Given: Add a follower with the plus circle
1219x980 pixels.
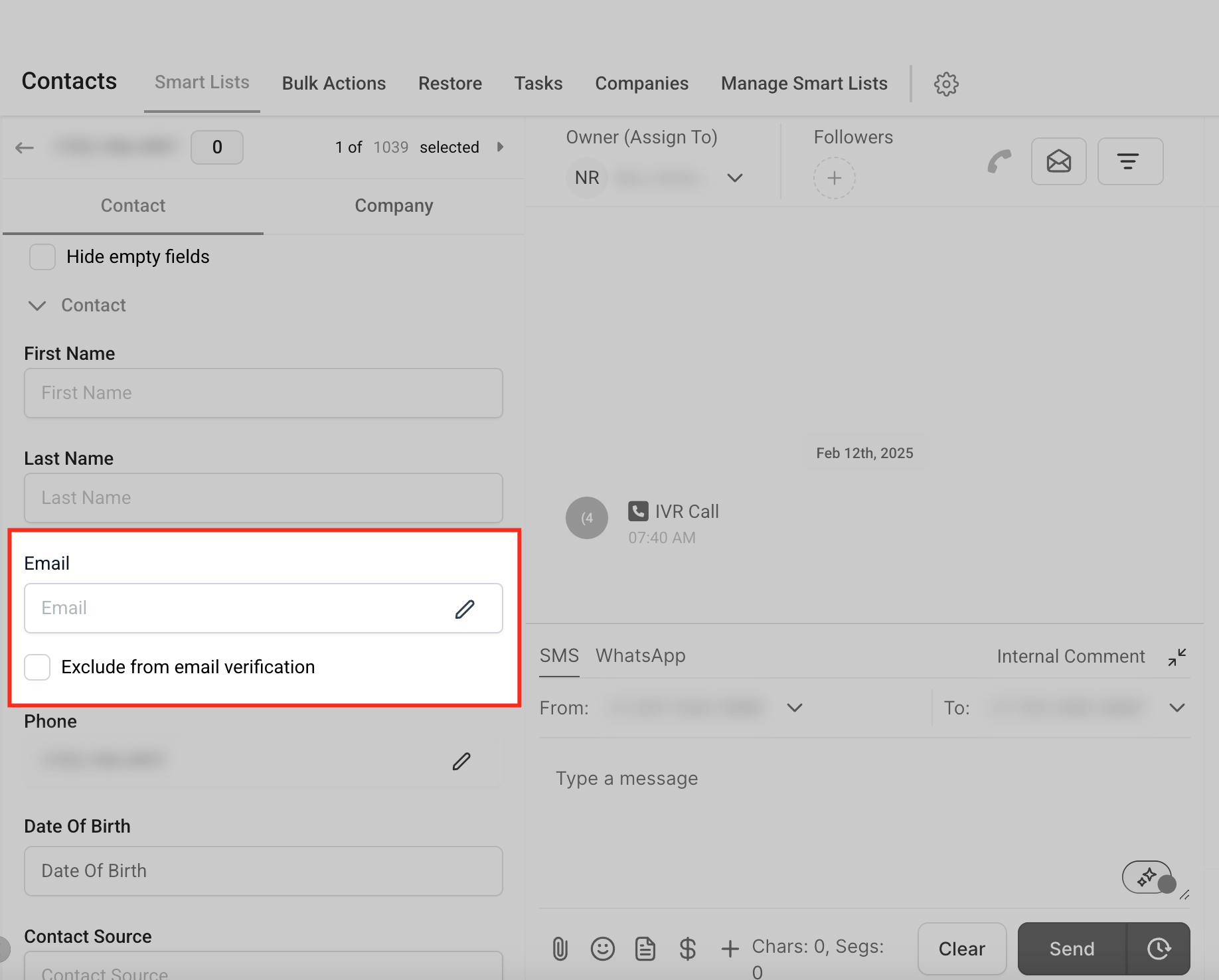Looking at the screenshot, I should (x=835, y=178).
